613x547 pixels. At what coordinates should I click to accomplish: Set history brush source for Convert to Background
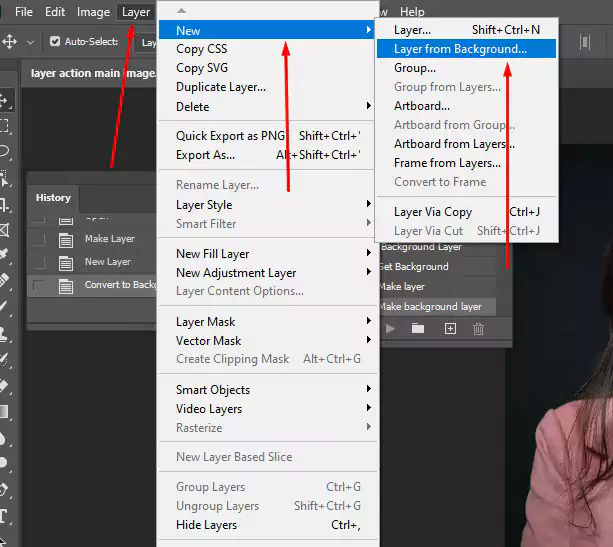[x=39, y=286]
